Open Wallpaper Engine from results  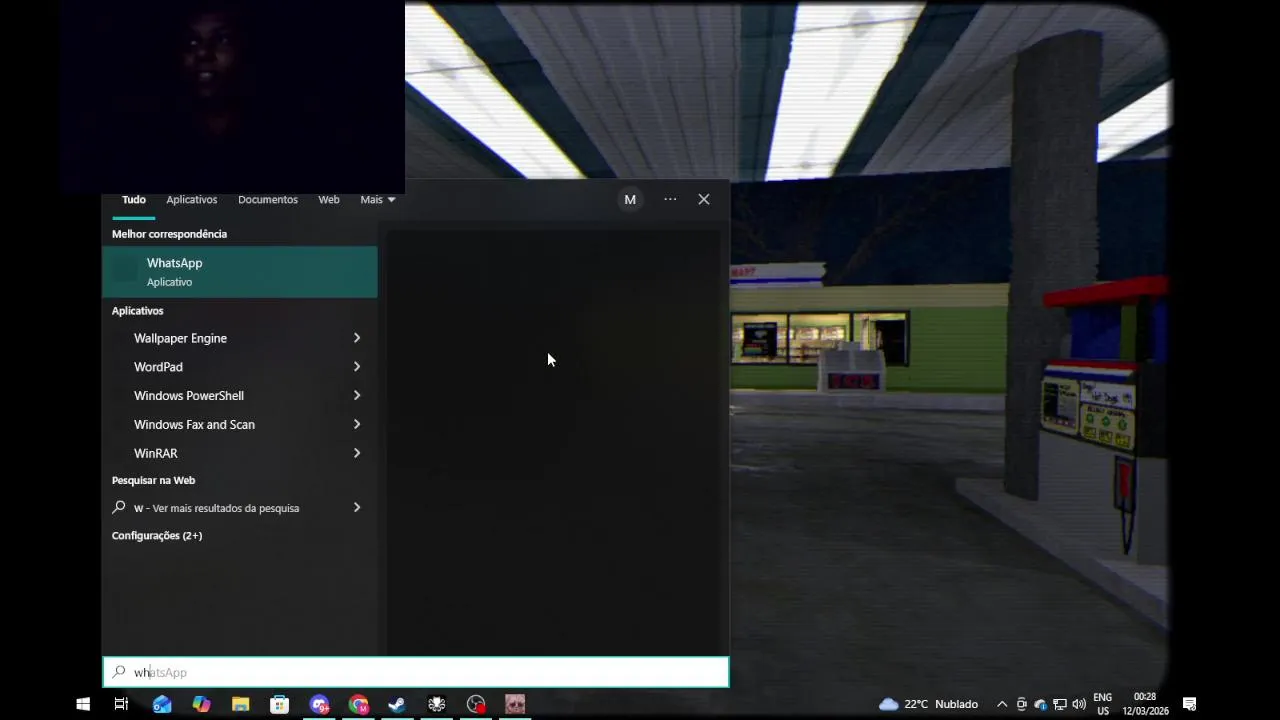click(180, 338)
